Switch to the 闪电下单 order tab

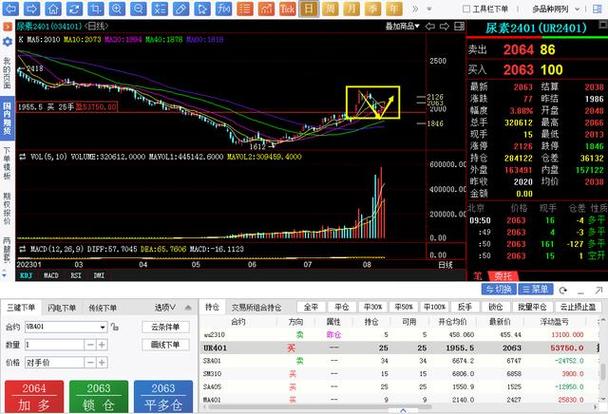click(x=62, y=308)
